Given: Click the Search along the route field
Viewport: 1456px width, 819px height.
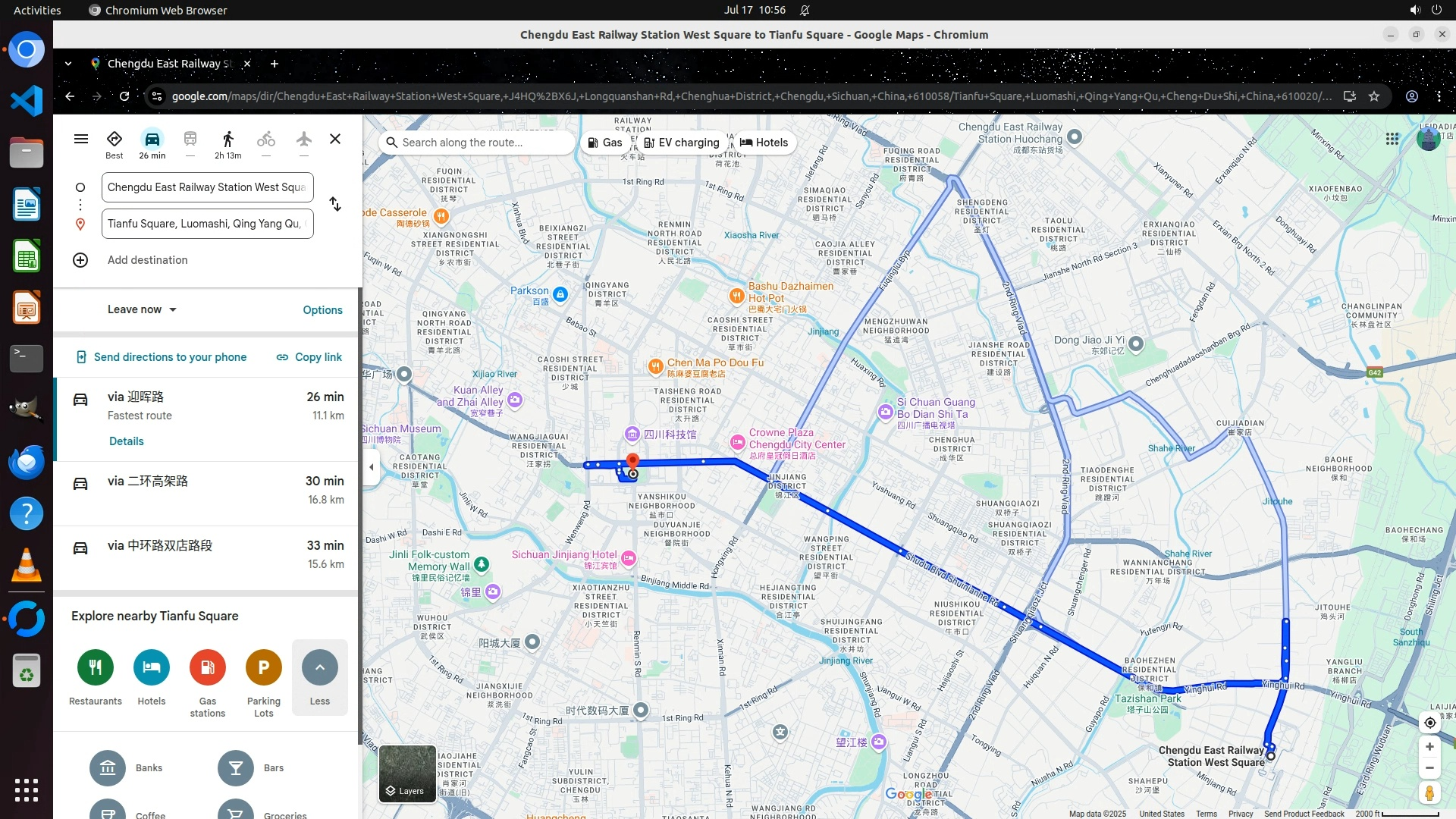Looking at the screenshot, I should [x=478, y=143].
